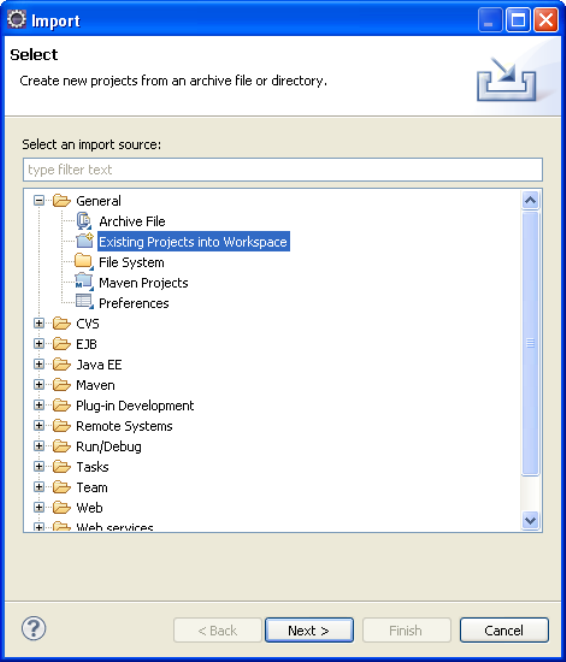
Task: Expand the CVS category
Action: tap(39, 323)
